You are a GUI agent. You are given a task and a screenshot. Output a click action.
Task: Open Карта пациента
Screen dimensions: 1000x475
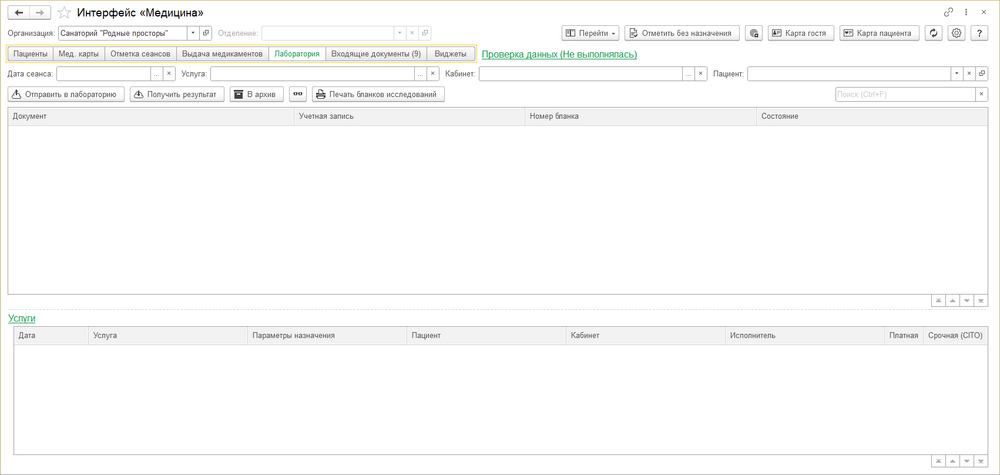[879, 33]
